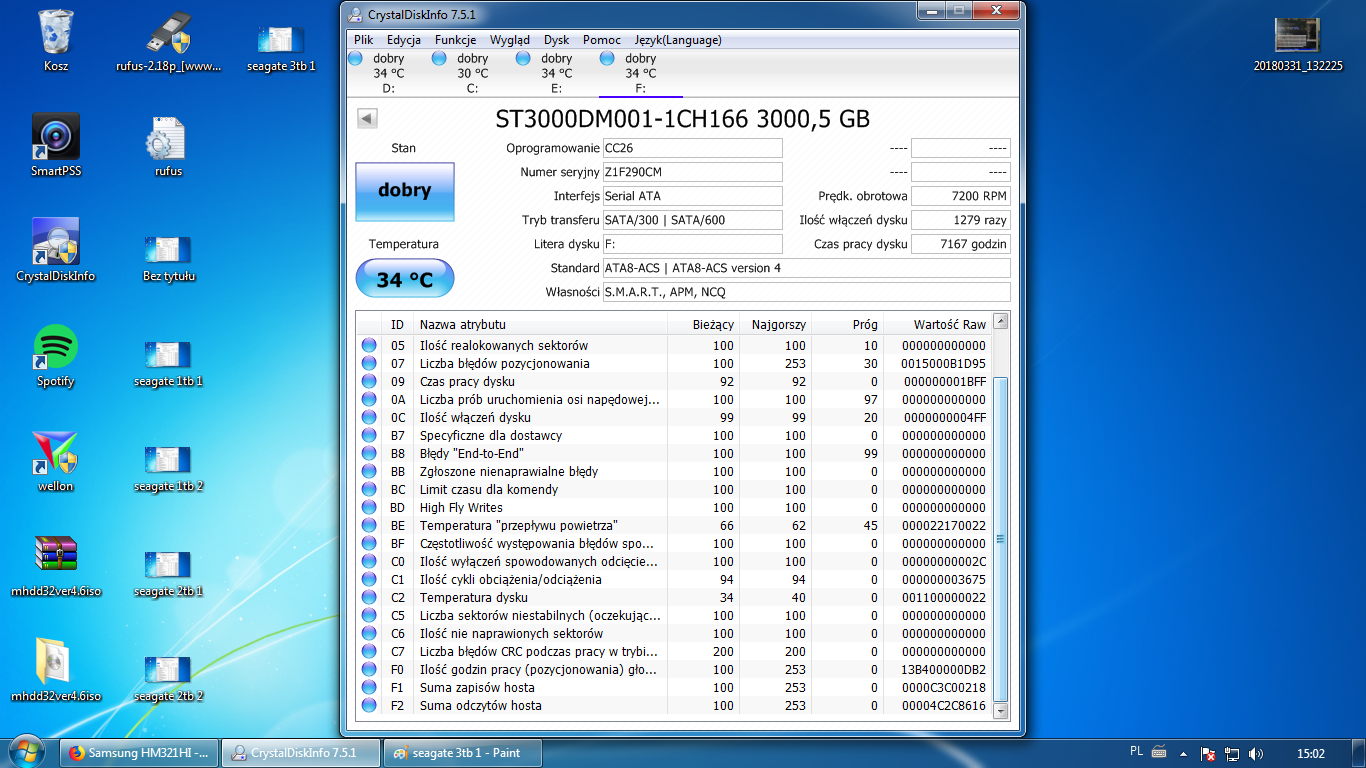Click the volume speaker tray icon
This screenshot has width=1366, height=768.
click(1257, 753)
